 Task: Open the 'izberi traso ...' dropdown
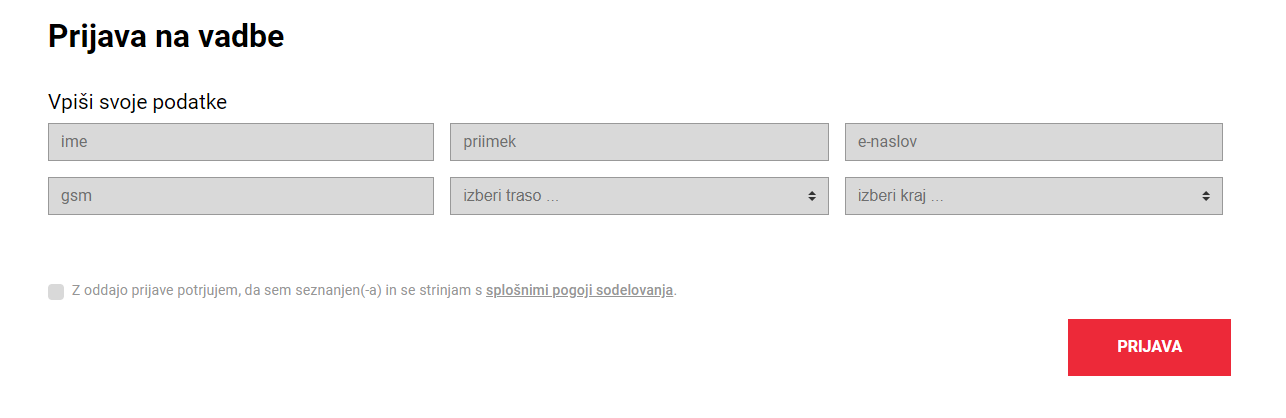(x=639, y=196)
